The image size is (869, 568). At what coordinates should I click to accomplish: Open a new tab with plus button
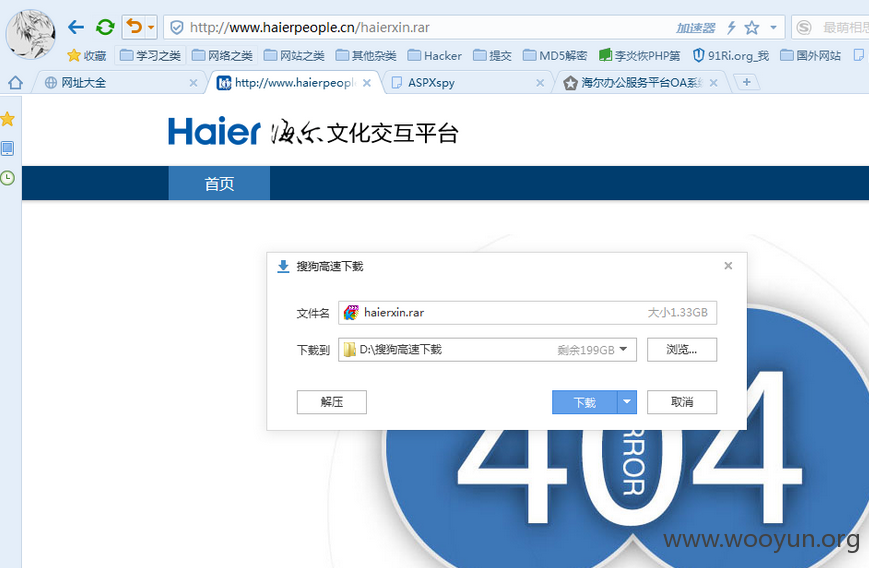[x=747, y=82]
